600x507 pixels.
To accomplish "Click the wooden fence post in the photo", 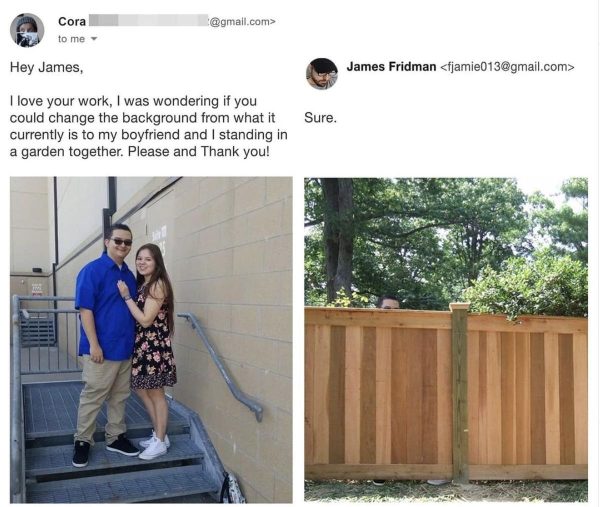I will pyautogui.click(x=460, y=392).
